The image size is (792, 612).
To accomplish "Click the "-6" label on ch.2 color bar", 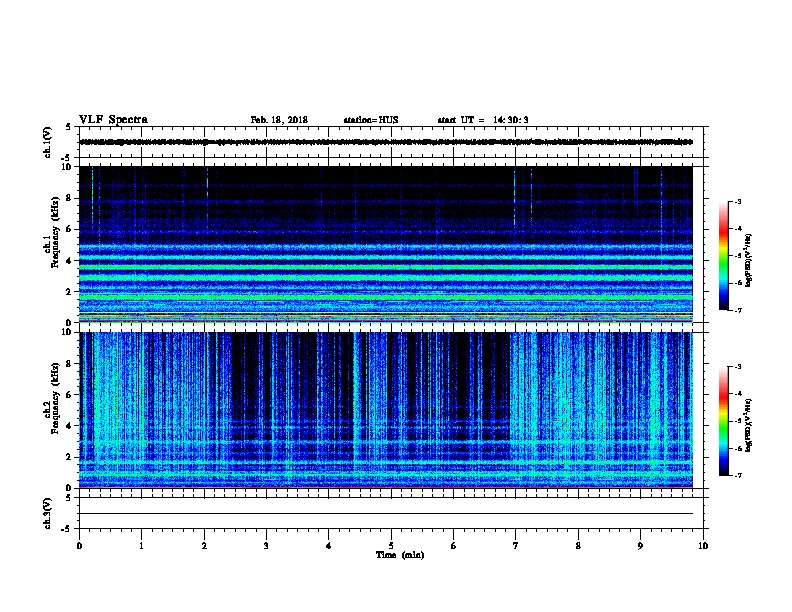I will click(x=737, y=448).
